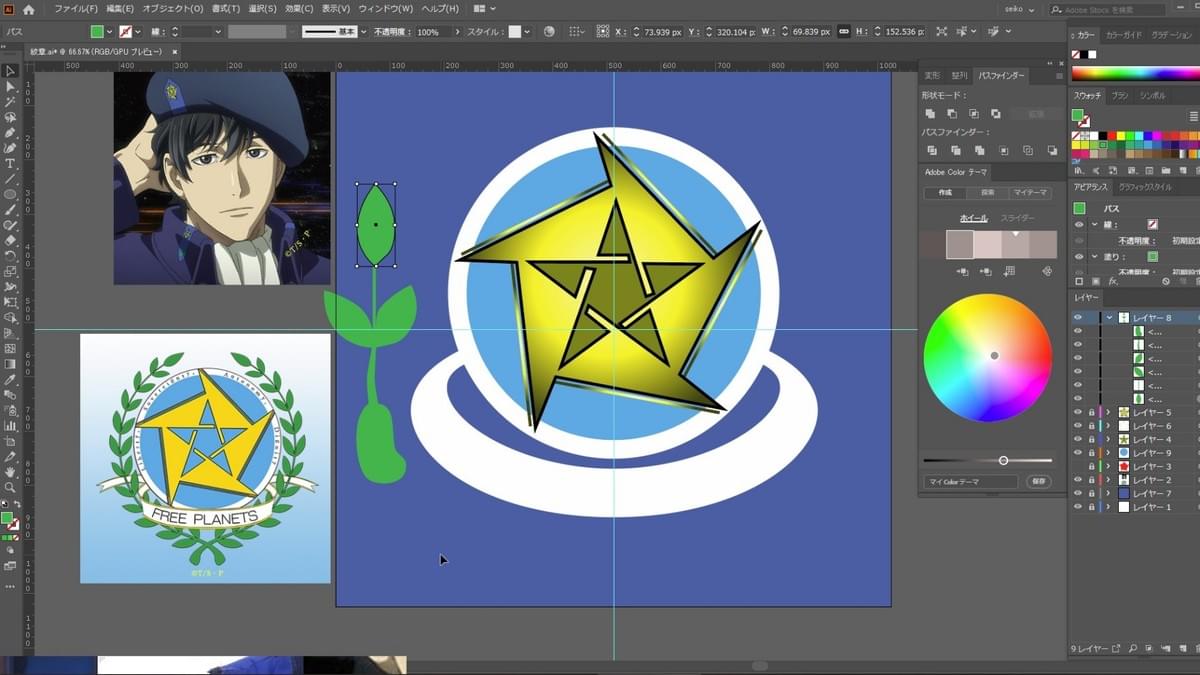
Task: Open the Swatches panel menu icon
Action: (1193, 116)
